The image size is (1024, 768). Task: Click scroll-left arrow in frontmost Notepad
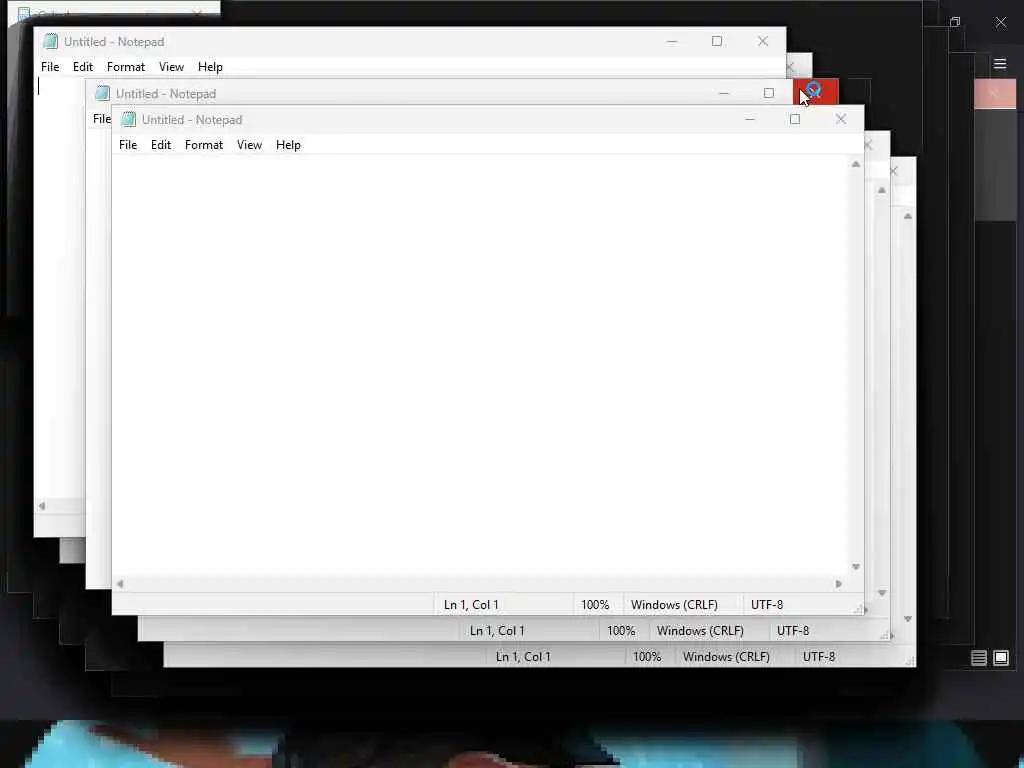point(120,584)
